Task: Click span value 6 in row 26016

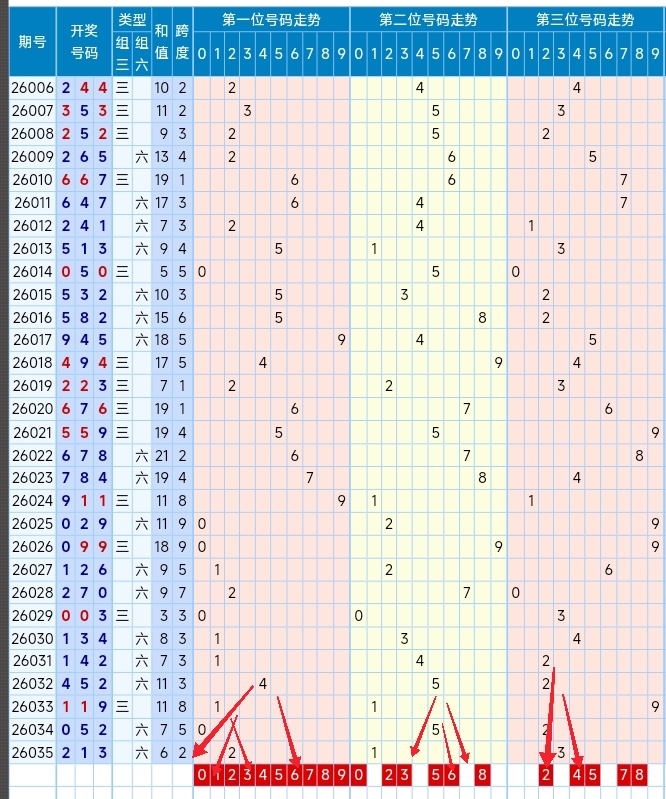Action: (182, 318)
